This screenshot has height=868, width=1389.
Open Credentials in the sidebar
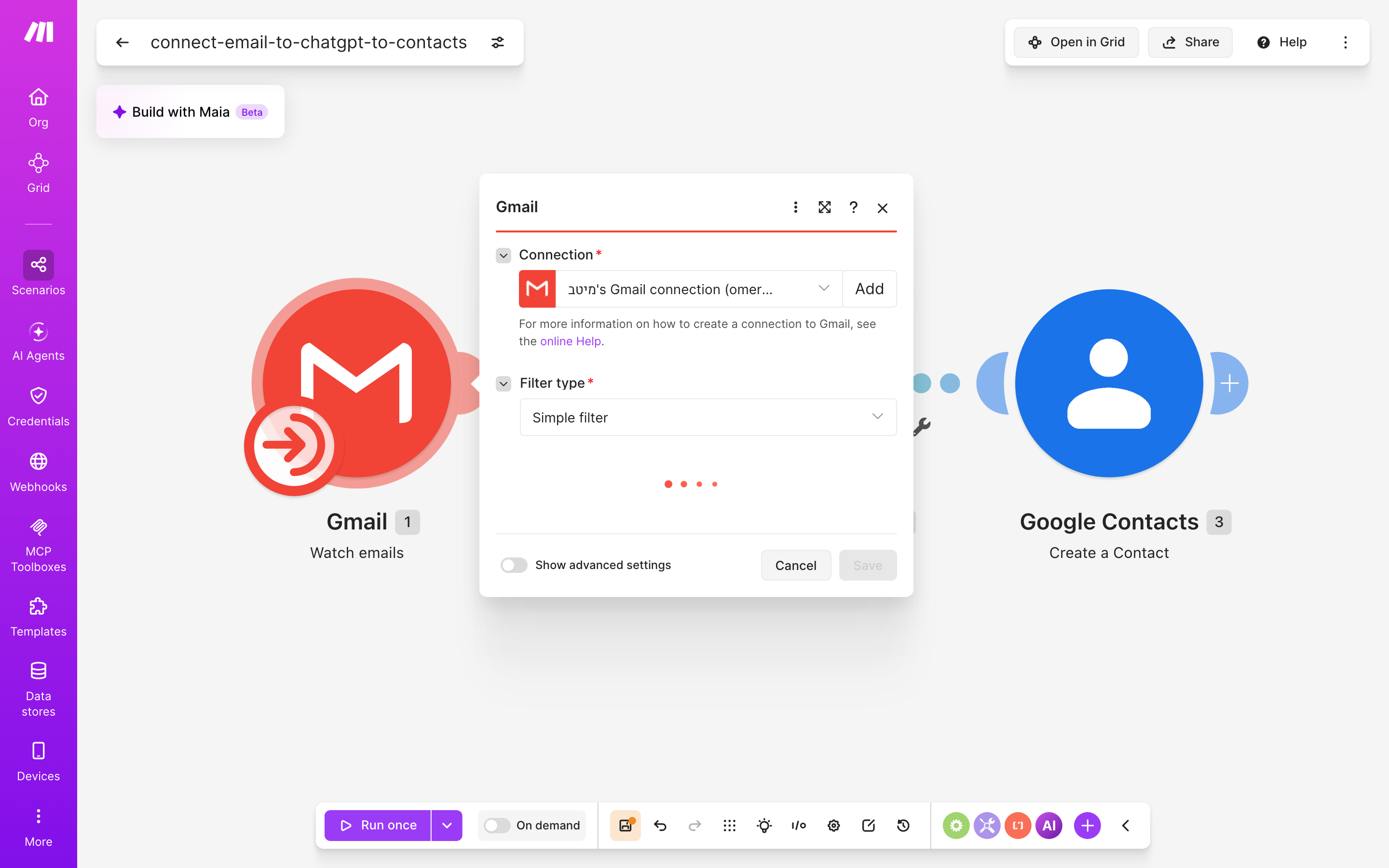(x=39, y=407)
